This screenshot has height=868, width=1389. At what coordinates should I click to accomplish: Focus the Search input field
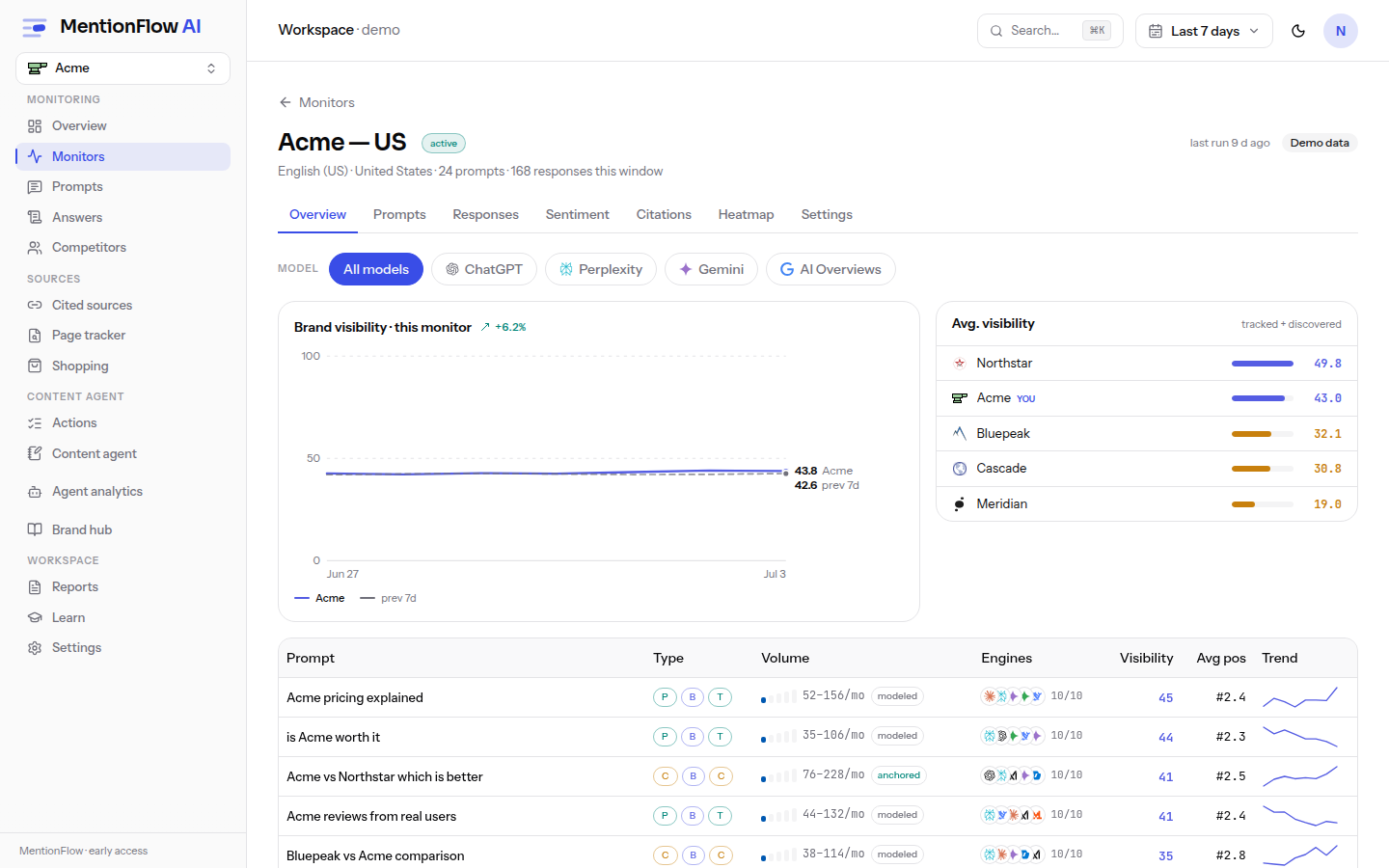click(1049, 31)
